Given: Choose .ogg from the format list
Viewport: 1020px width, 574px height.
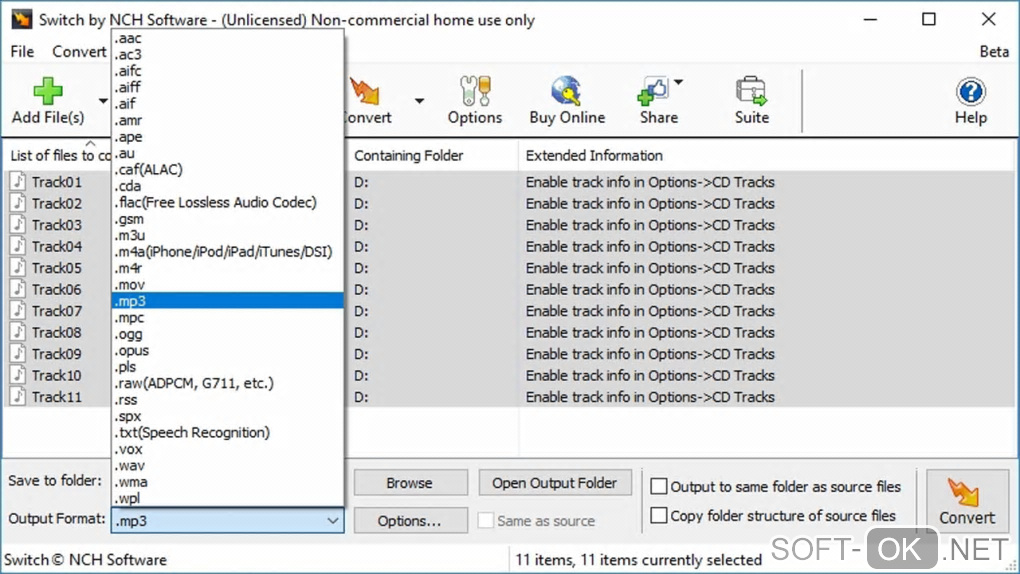Looking at the screenshot, I should click(227, 334).
